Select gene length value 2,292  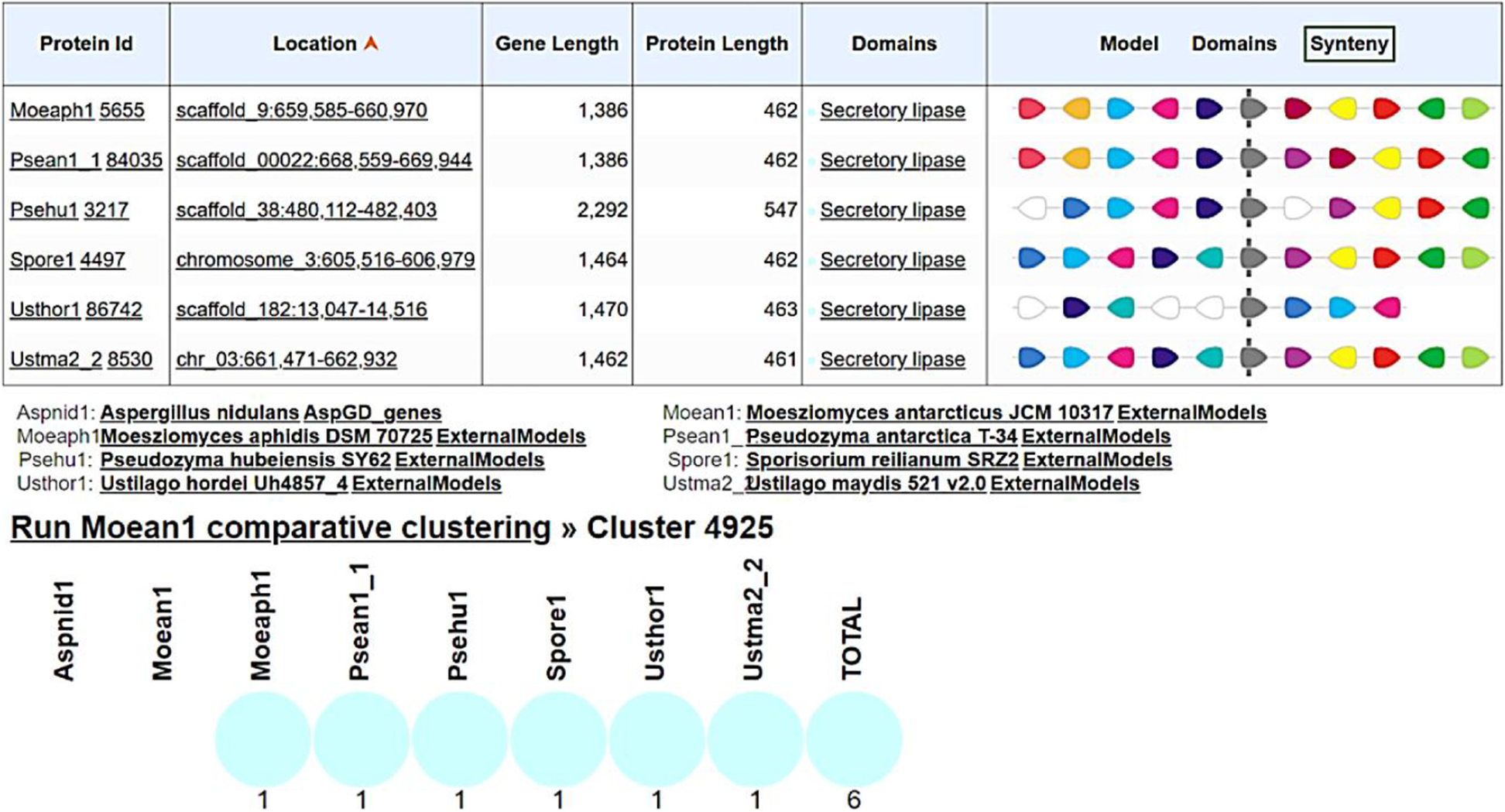pos(602,210)
